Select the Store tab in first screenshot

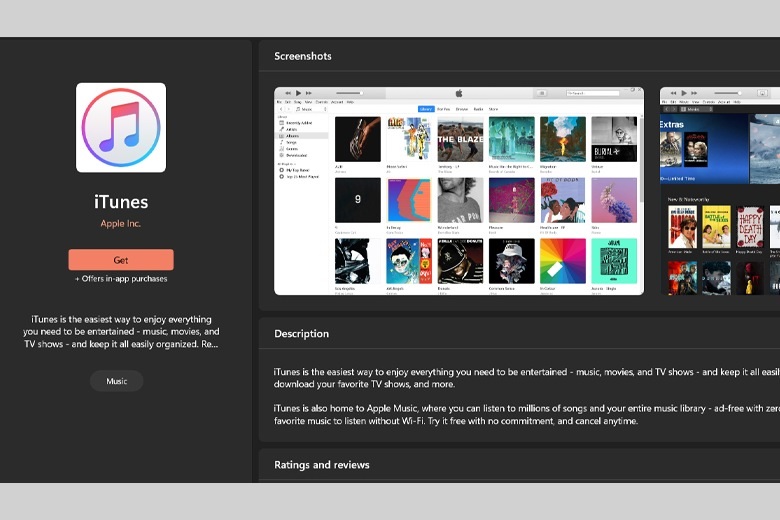pos(493,109)
